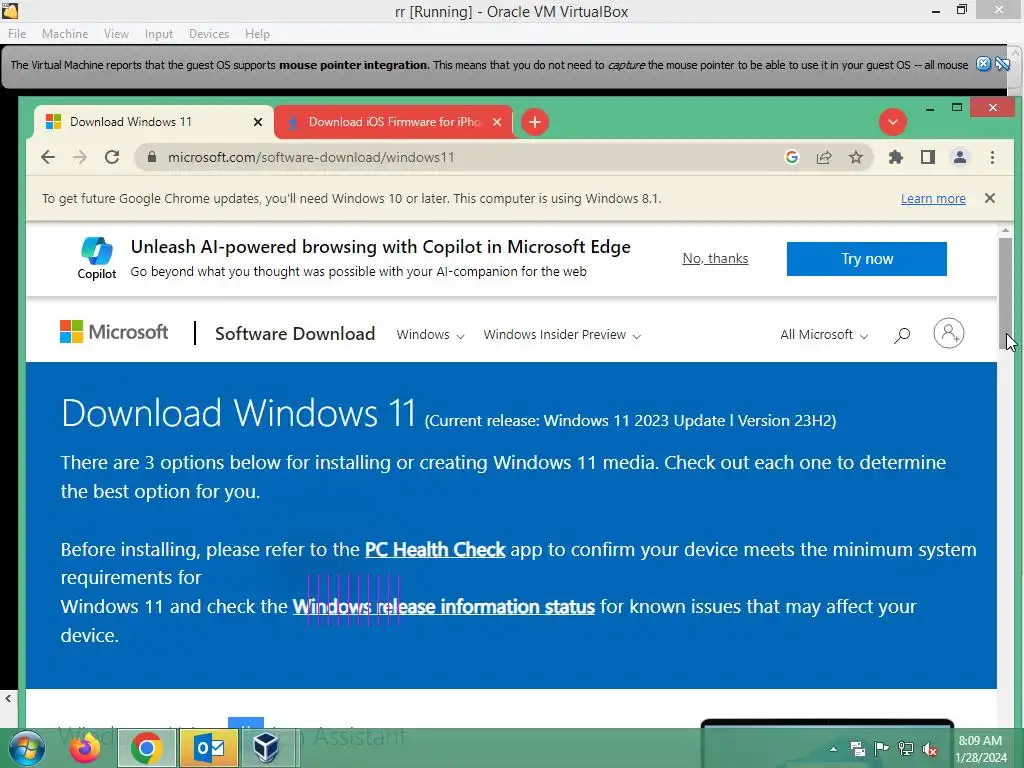Open Chrome extensions puzzle icon

pyautogui.click(x=895, y=157)
